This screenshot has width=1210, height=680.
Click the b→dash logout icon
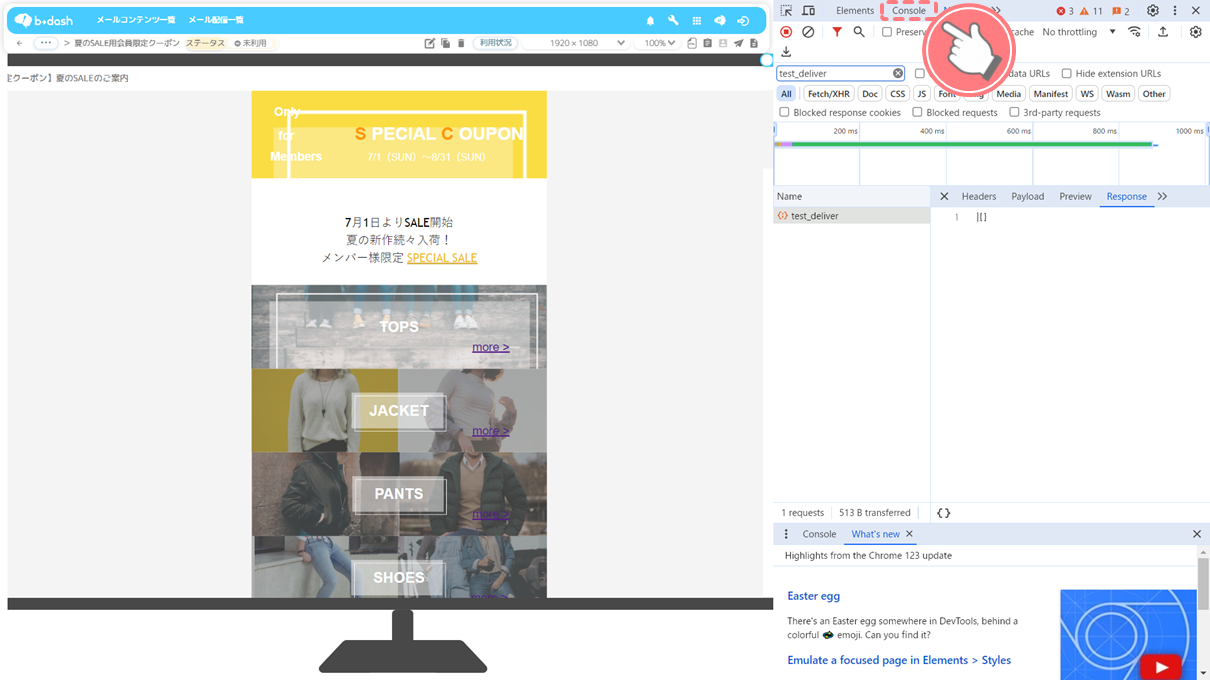click(743, 21)
